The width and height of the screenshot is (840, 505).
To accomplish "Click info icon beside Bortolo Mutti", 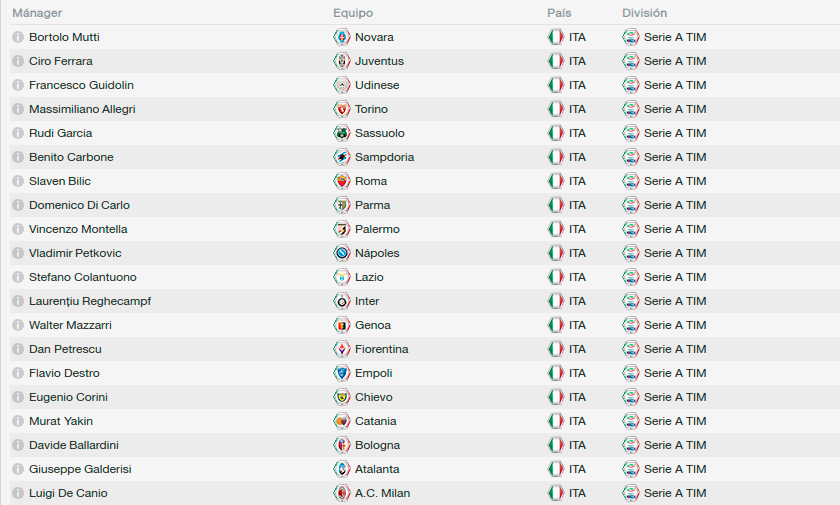I will tap(18, 37).
